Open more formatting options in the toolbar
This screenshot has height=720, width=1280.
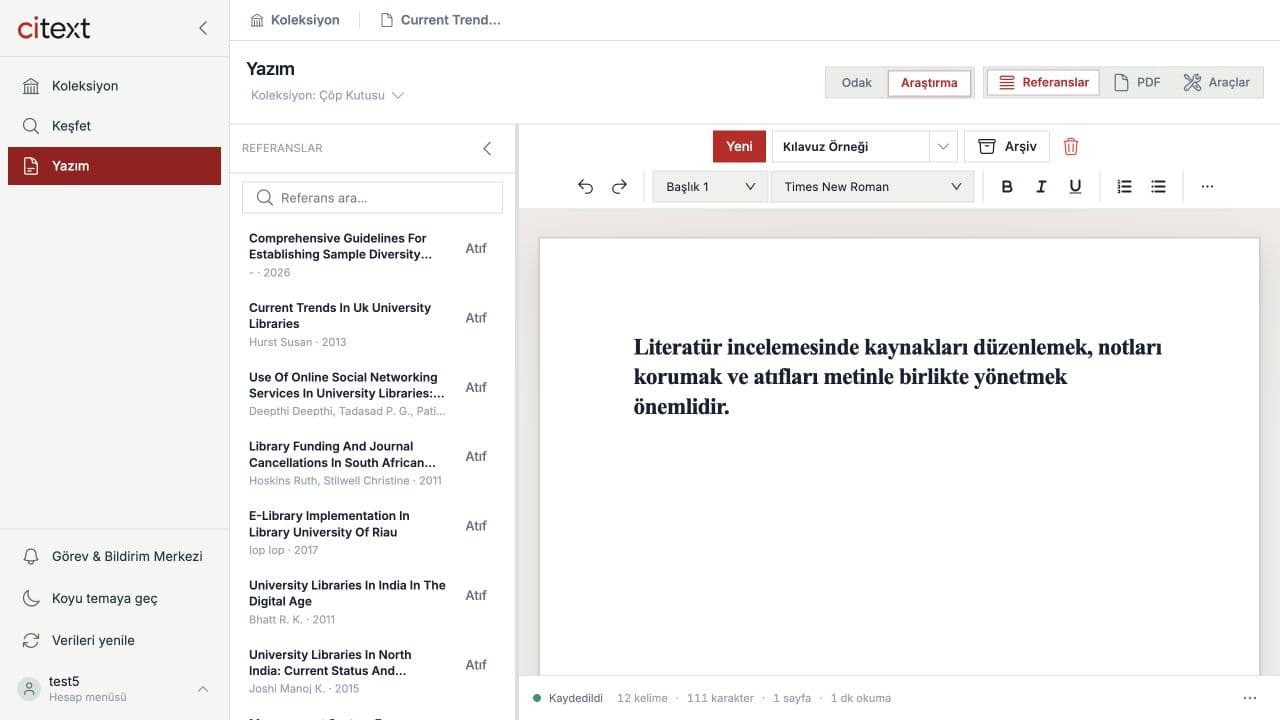tap(1207, 187)
